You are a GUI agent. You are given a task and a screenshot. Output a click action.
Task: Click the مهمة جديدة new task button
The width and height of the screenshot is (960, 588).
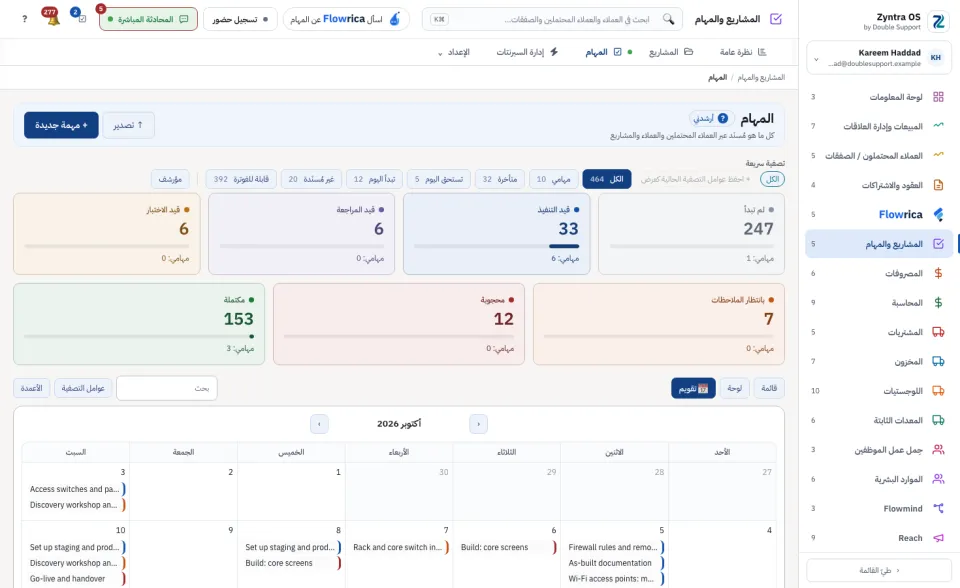[x=61, y=125]
